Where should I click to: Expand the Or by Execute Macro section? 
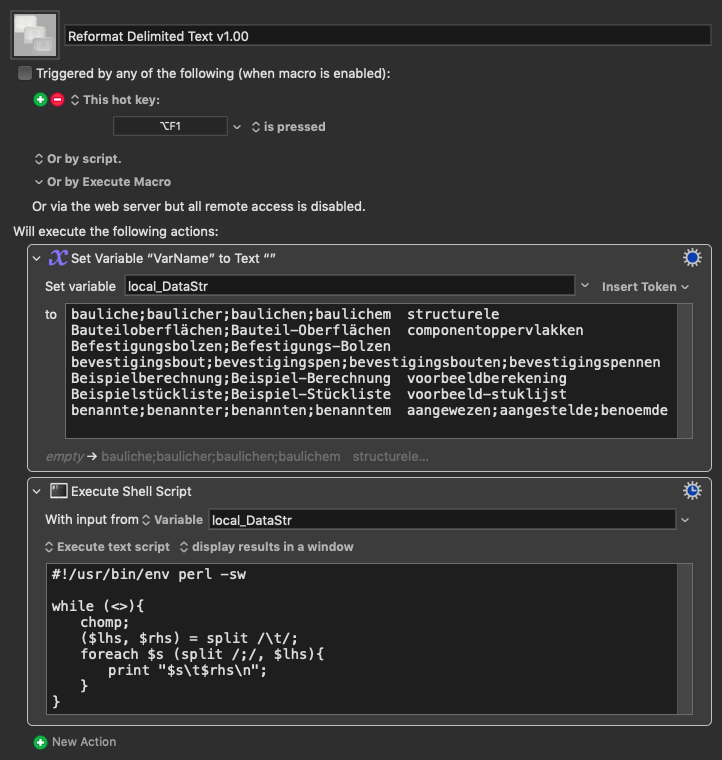[x=39, y=182]
